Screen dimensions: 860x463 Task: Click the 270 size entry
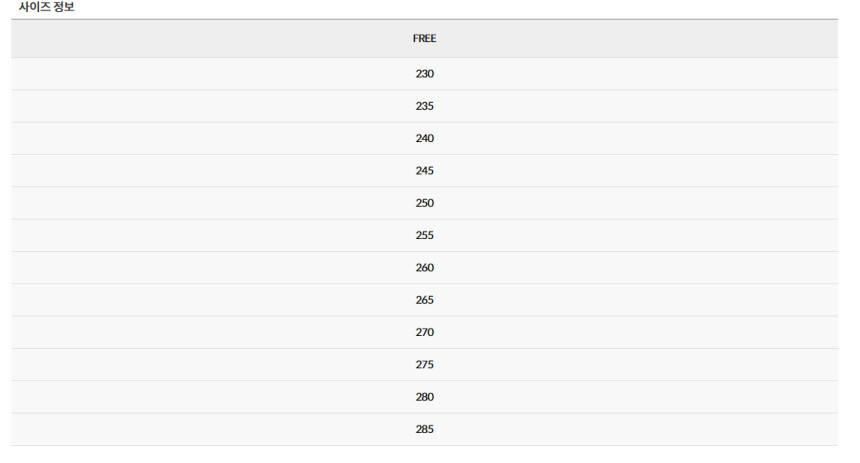[x=424, y=332]
